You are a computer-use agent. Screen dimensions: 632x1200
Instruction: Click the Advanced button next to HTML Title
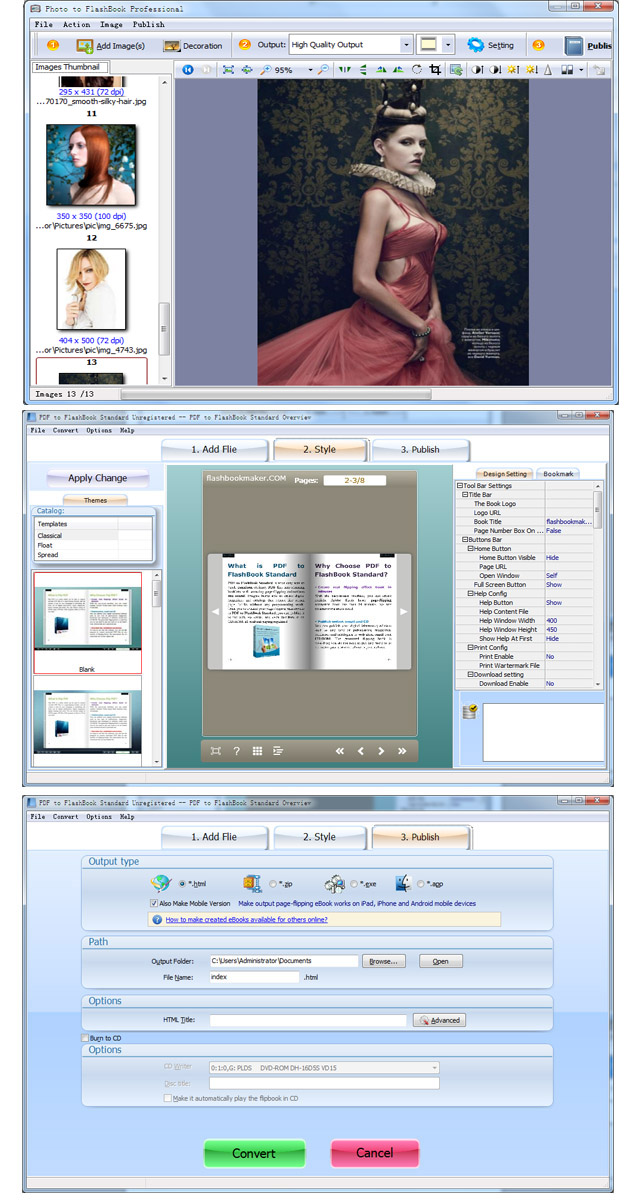439,1020
